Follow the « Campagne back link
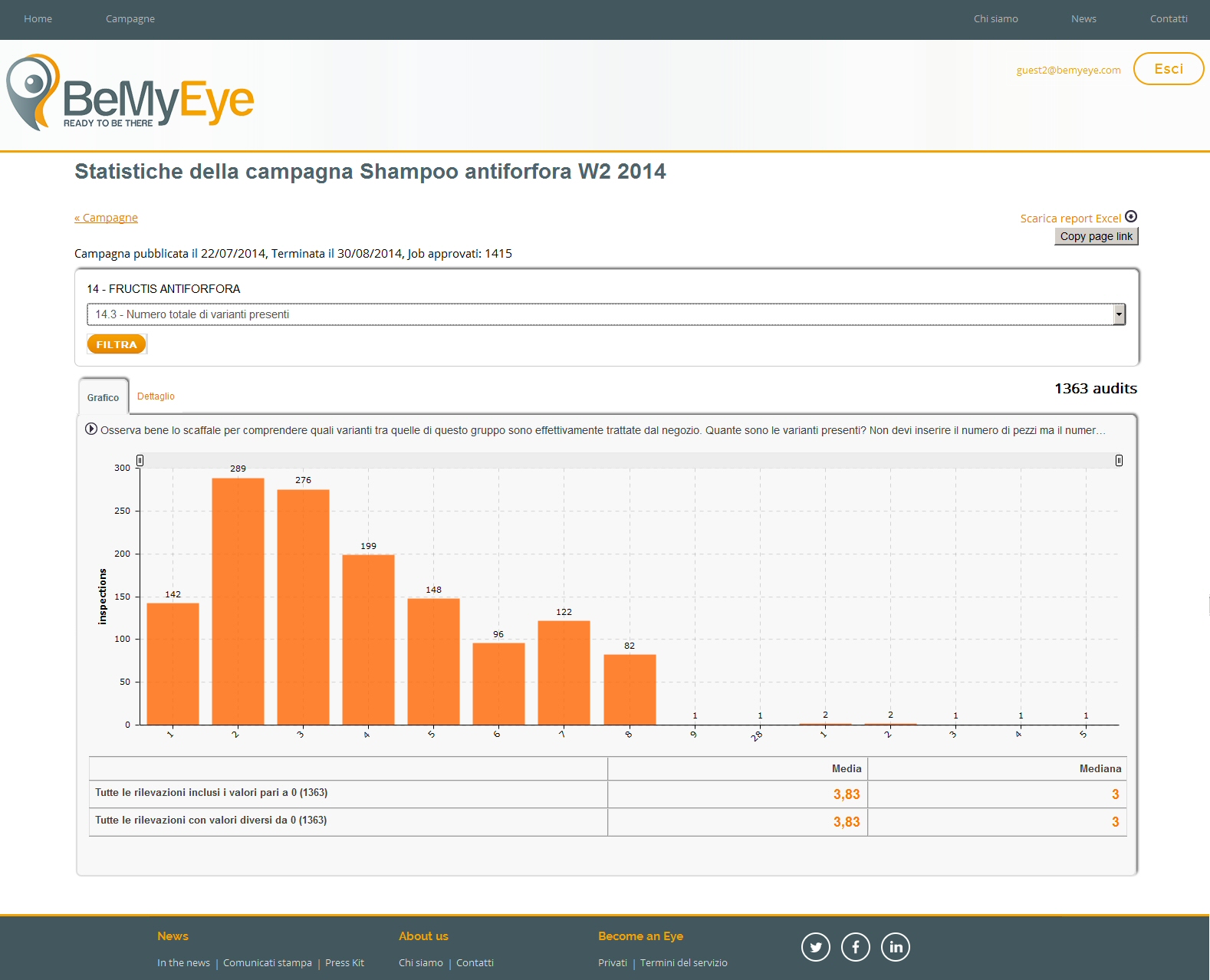The width and height of the screenshot is (1210, 980). pos(106,218)
